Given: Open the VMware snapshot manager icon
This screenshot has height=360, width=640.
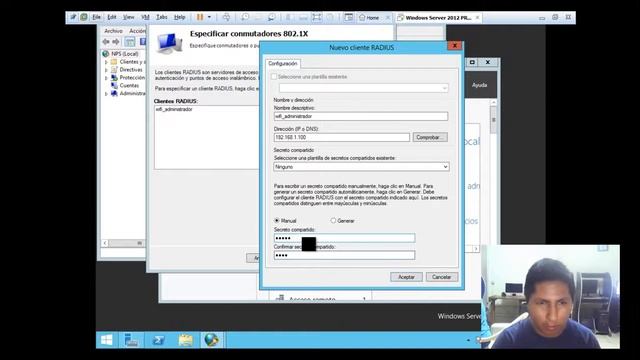Looking at the screenshot, I should pos(271,17).
